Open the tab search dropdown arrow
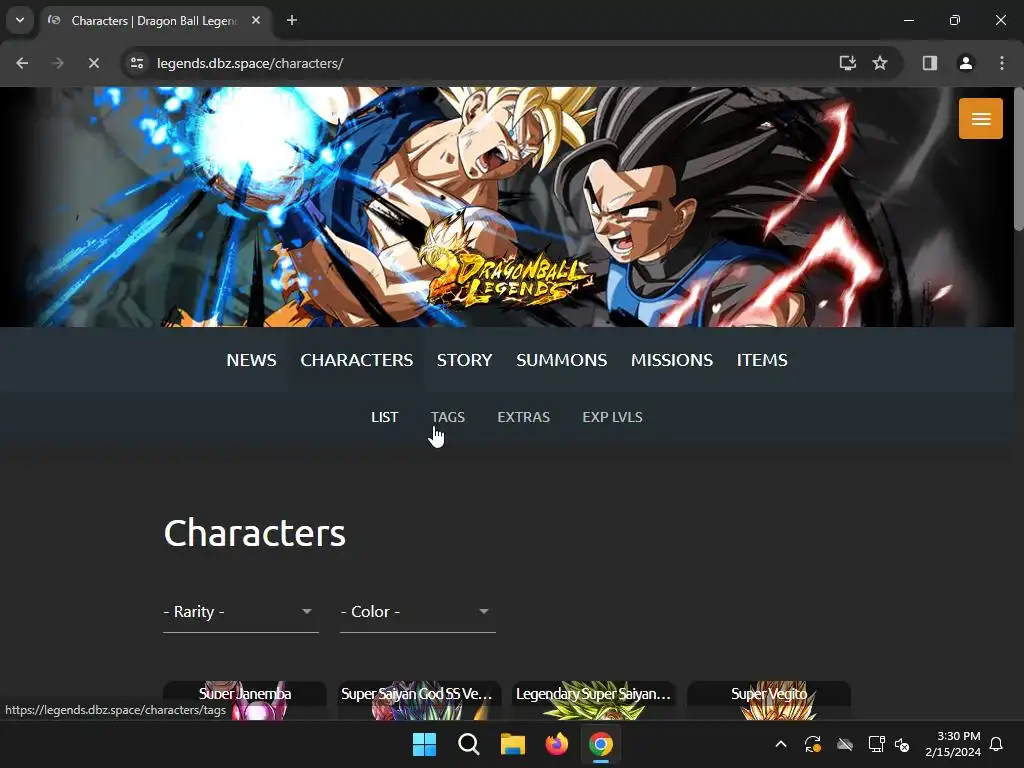The height and width of the screenshot is (768, 1024). [x=20, y=20]
